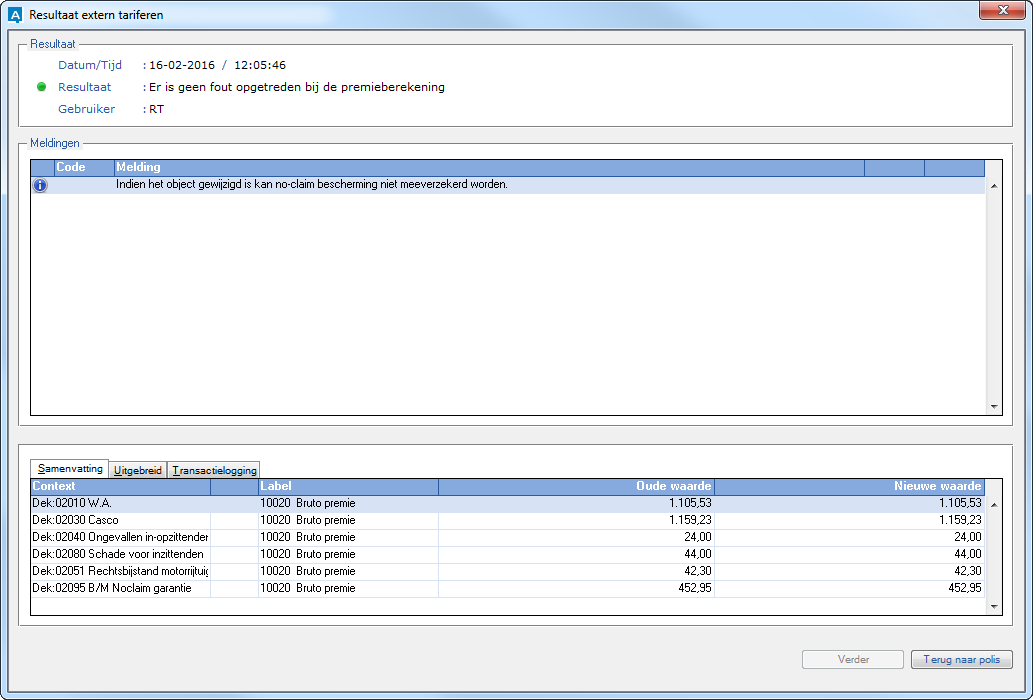
Task: Click the green Resultaat status indicator
Action: pos(42,87)
